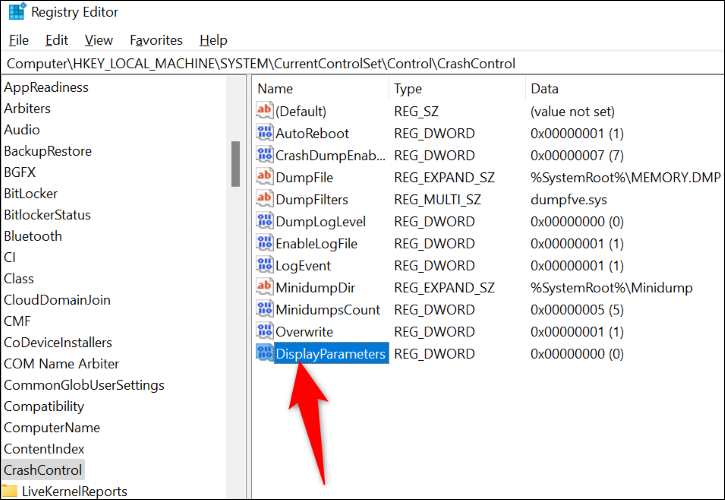725x500 pixels.
Task: Select the ContentIndex key
Action: (44, 449)
